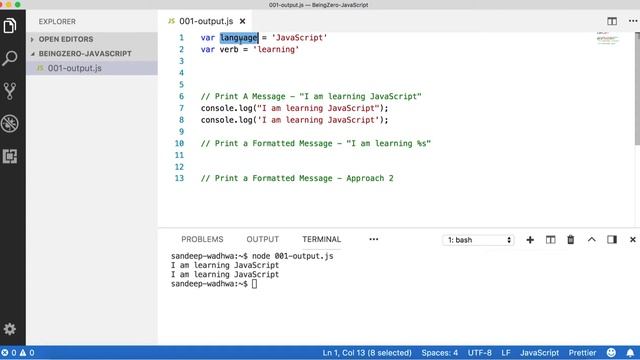The width and height of the screenshot is (640, 360).
Task: Click the macOS green zoom window button
Action: tap(18, 4)
